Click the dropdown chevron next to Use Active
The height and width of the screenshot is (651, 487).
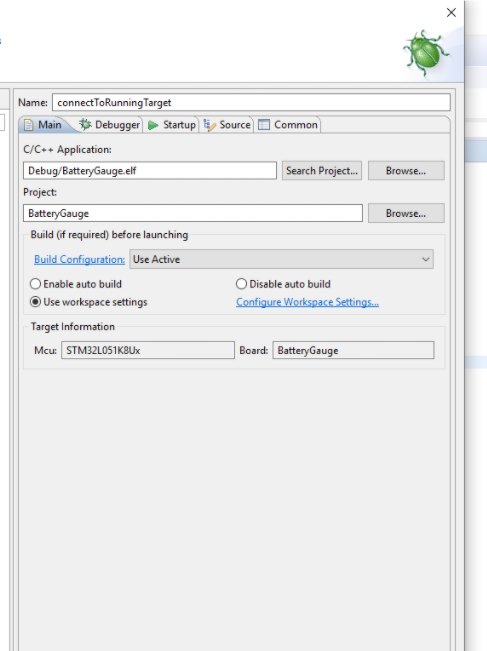(x=426, y=259)
